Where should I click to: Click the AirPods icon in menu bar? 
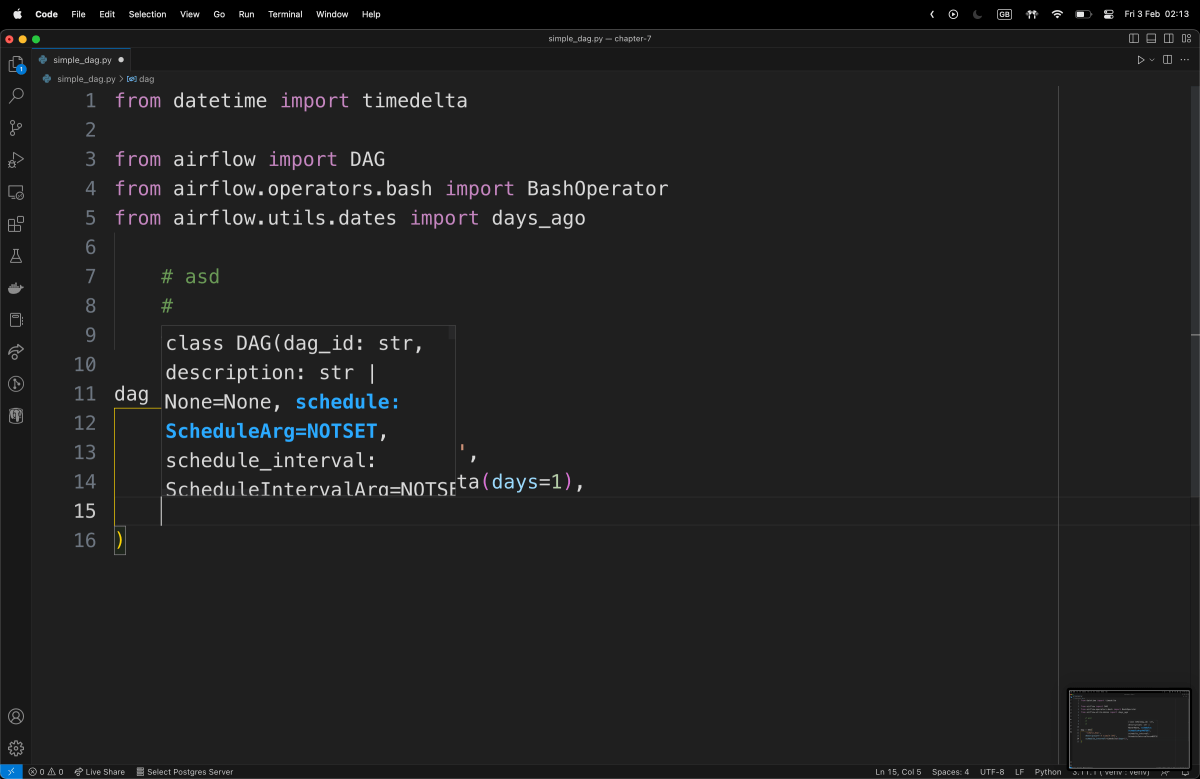tap(1032, 14)
